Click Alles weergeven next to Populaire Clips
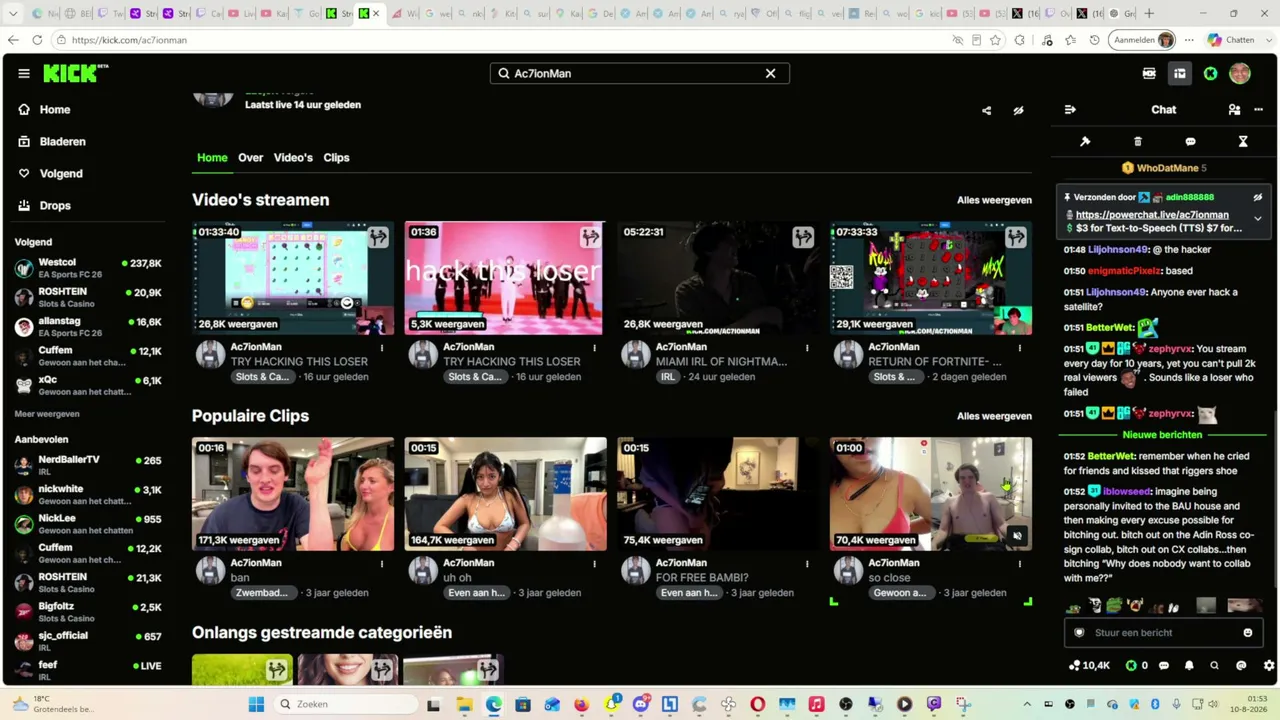The image size is (1280, 720). coord(994,416)
